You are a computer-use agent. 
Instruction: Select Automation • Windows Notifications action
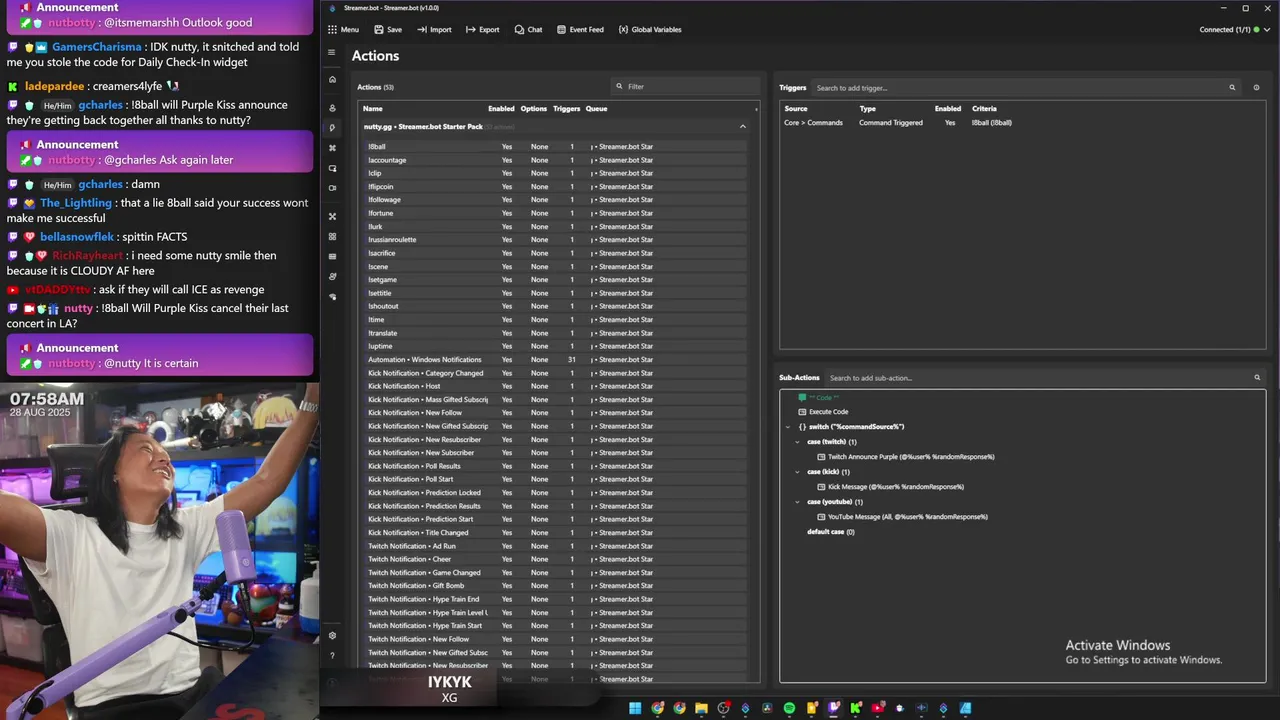pyautogui.click(x=554, y=360)
